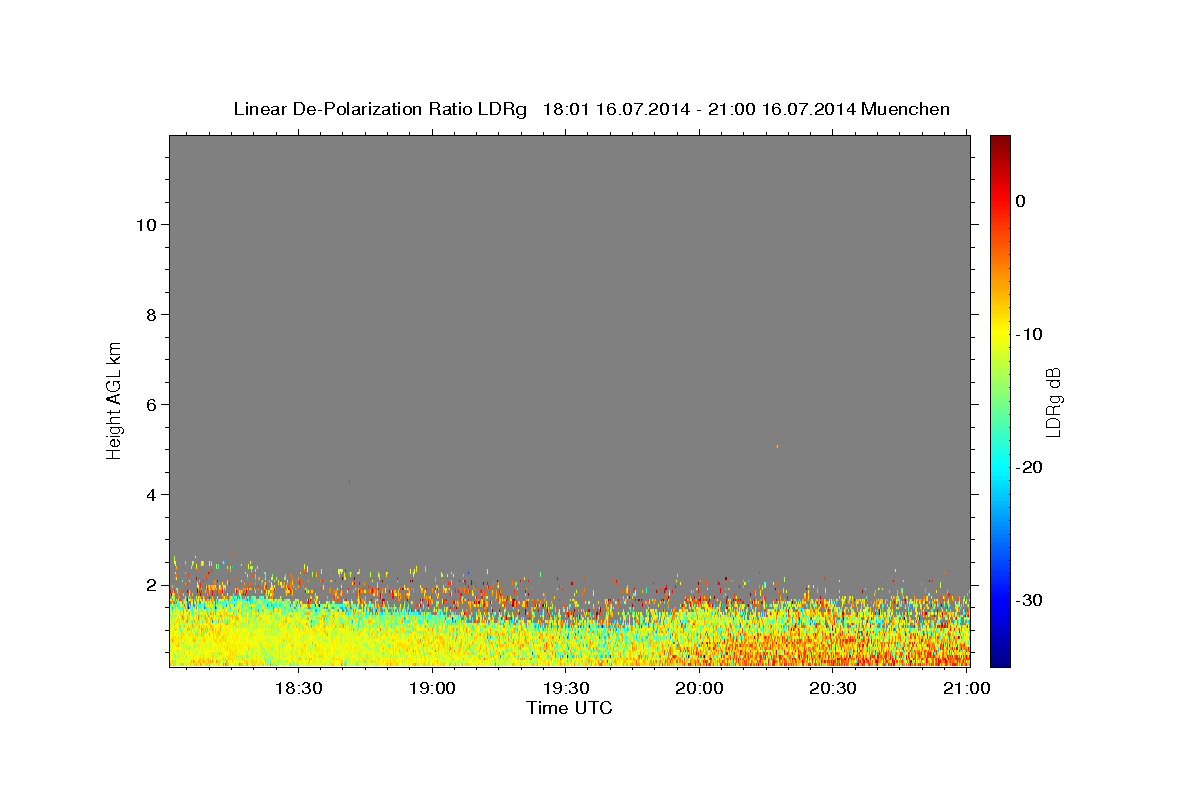
Task: Click the location label 'Muenchen' in the title
Action: (906, 109)
